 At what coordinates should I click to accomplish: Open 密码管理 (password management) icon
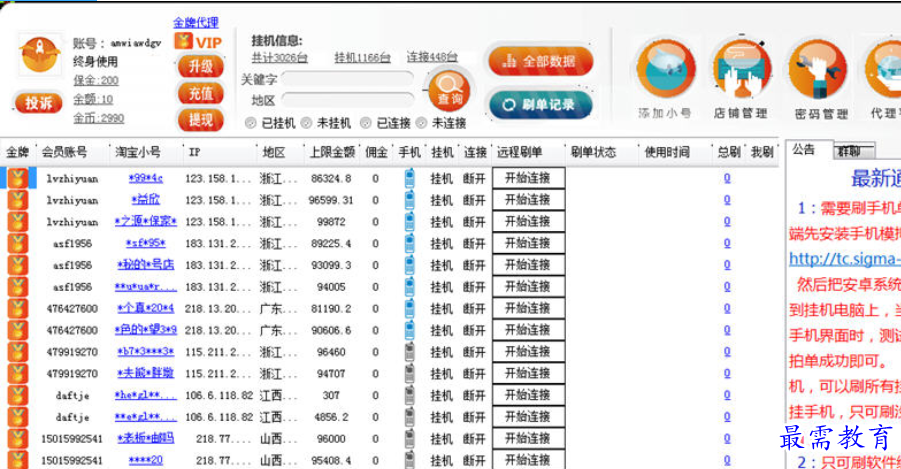818,69
